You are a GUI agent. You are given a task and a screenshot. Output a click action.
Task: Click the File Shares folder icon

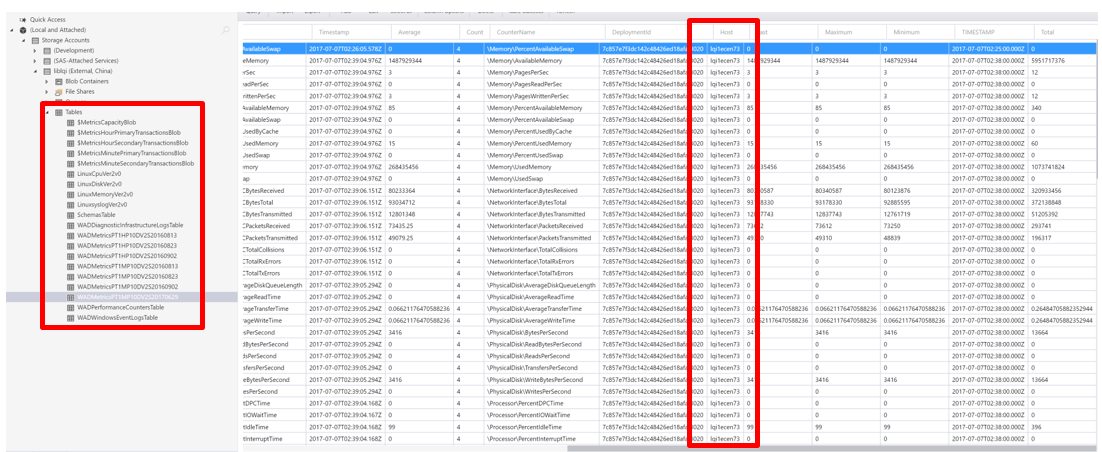pyautogui.click(x=58, y=91)
